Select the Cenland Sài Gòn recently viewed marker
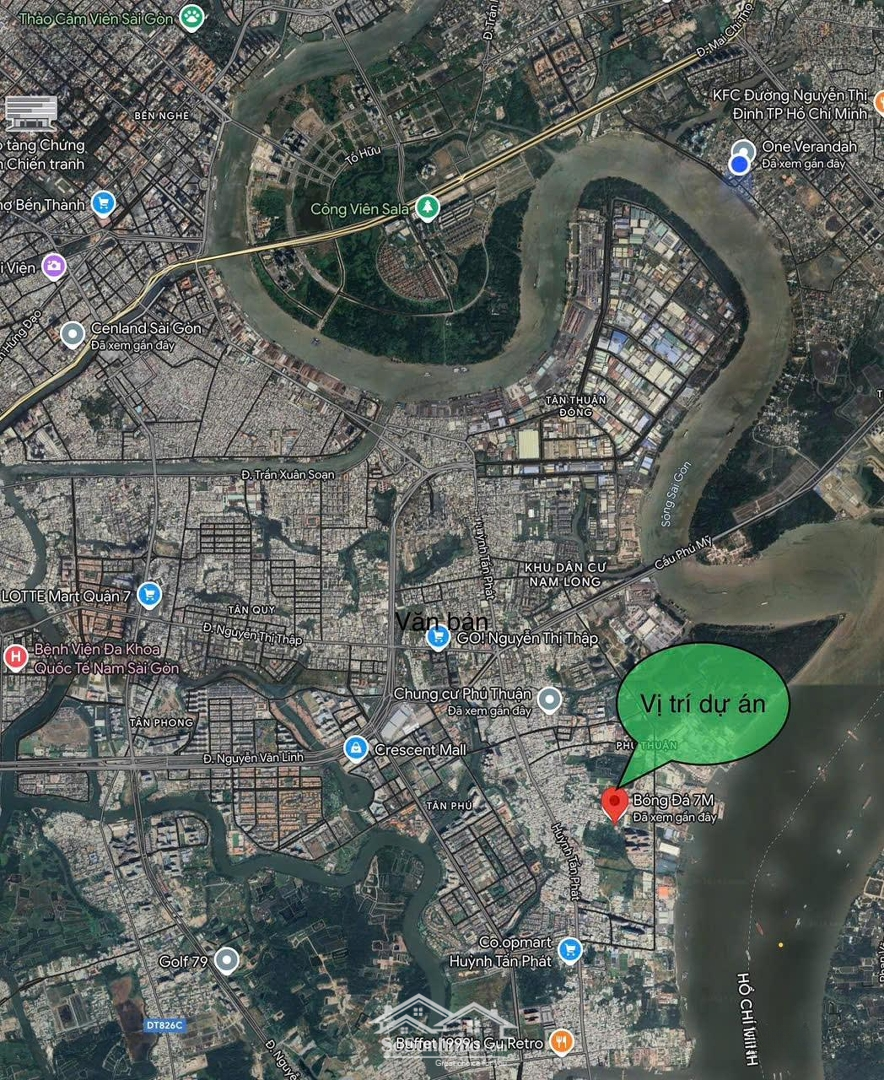Image resolution: width=884 pixels, height=1080 pixels. (x=72, y=335)
